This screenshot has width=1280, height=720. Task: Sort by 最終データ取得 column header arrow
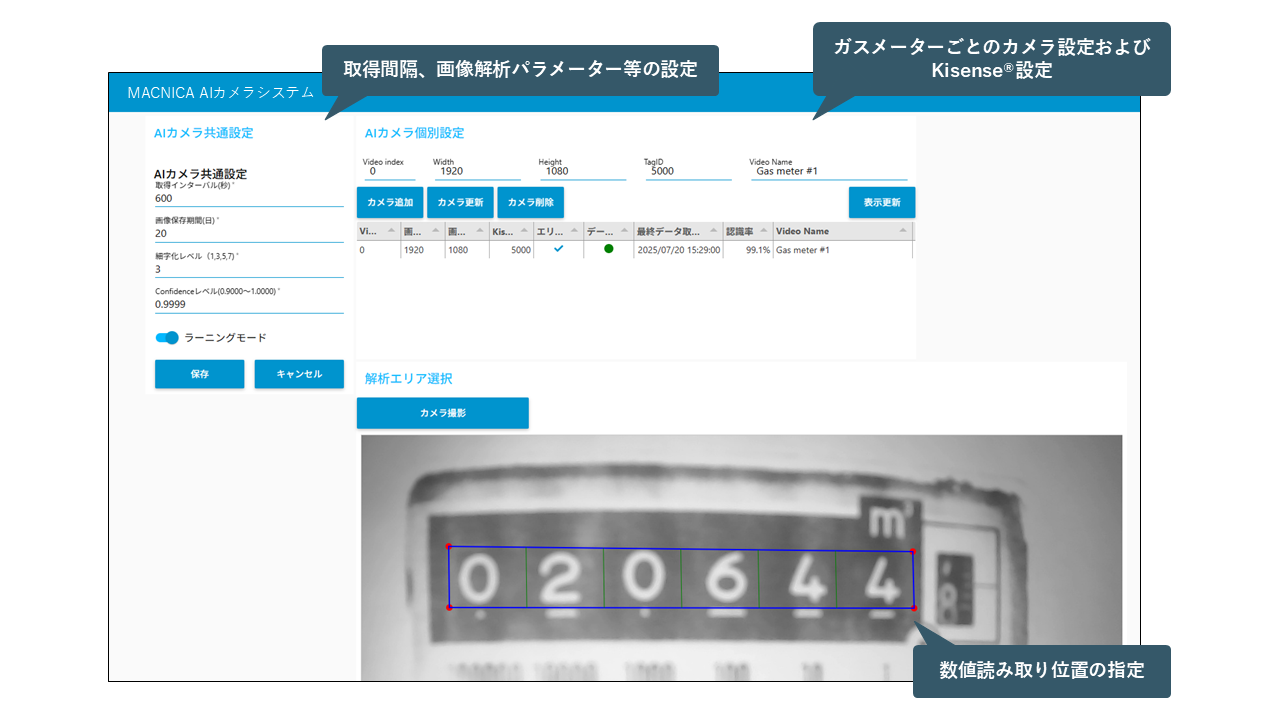click(712, 231)
